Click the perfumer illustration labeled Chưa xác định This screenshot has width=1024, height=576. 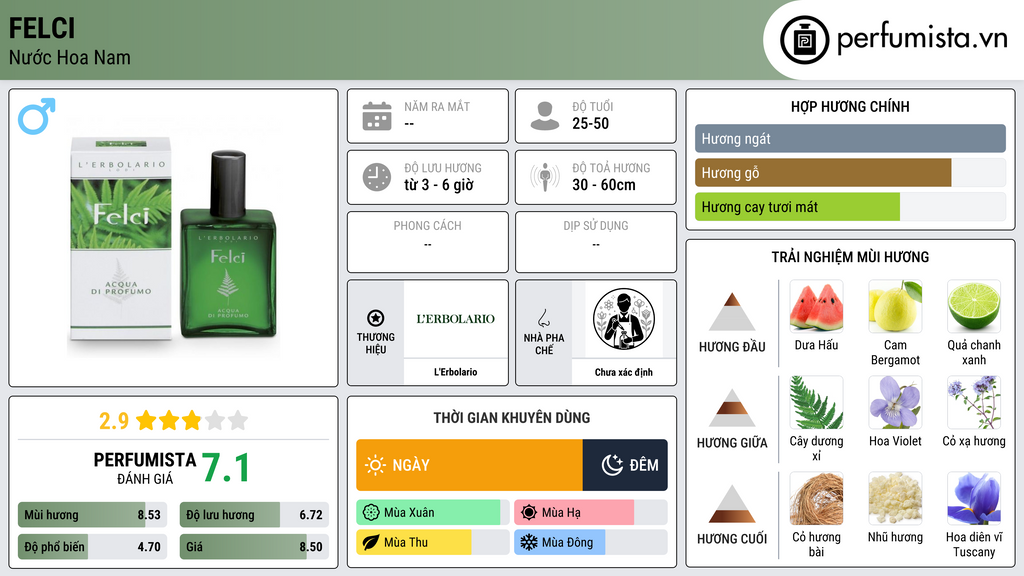624,320
